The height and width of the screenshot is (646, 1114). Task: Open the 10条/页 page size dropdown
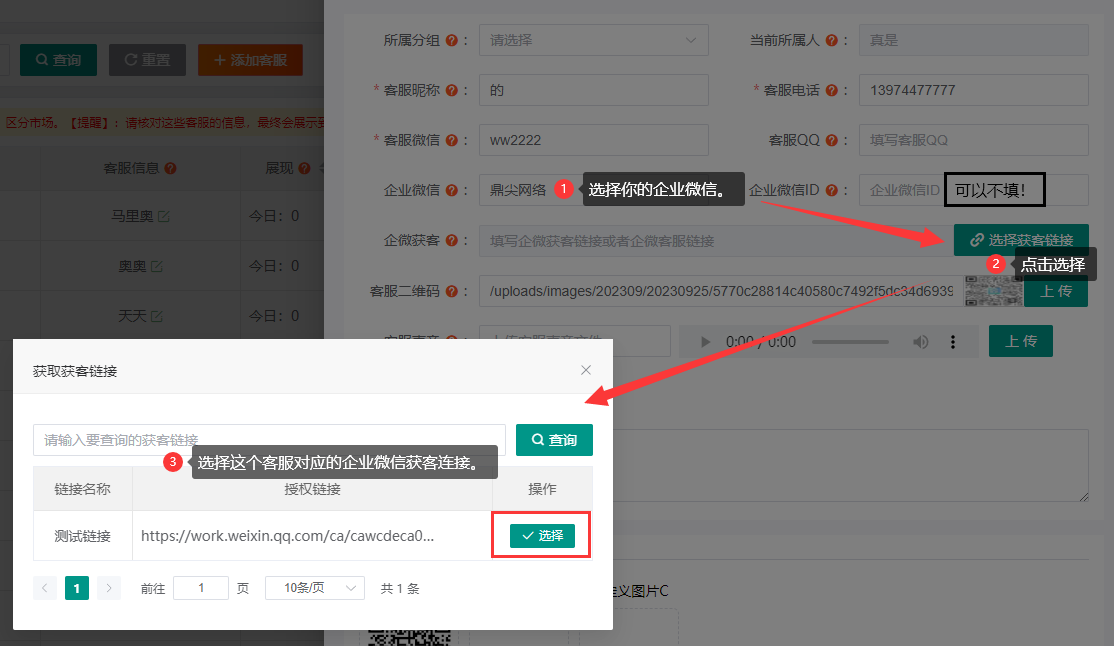point(314,588)
